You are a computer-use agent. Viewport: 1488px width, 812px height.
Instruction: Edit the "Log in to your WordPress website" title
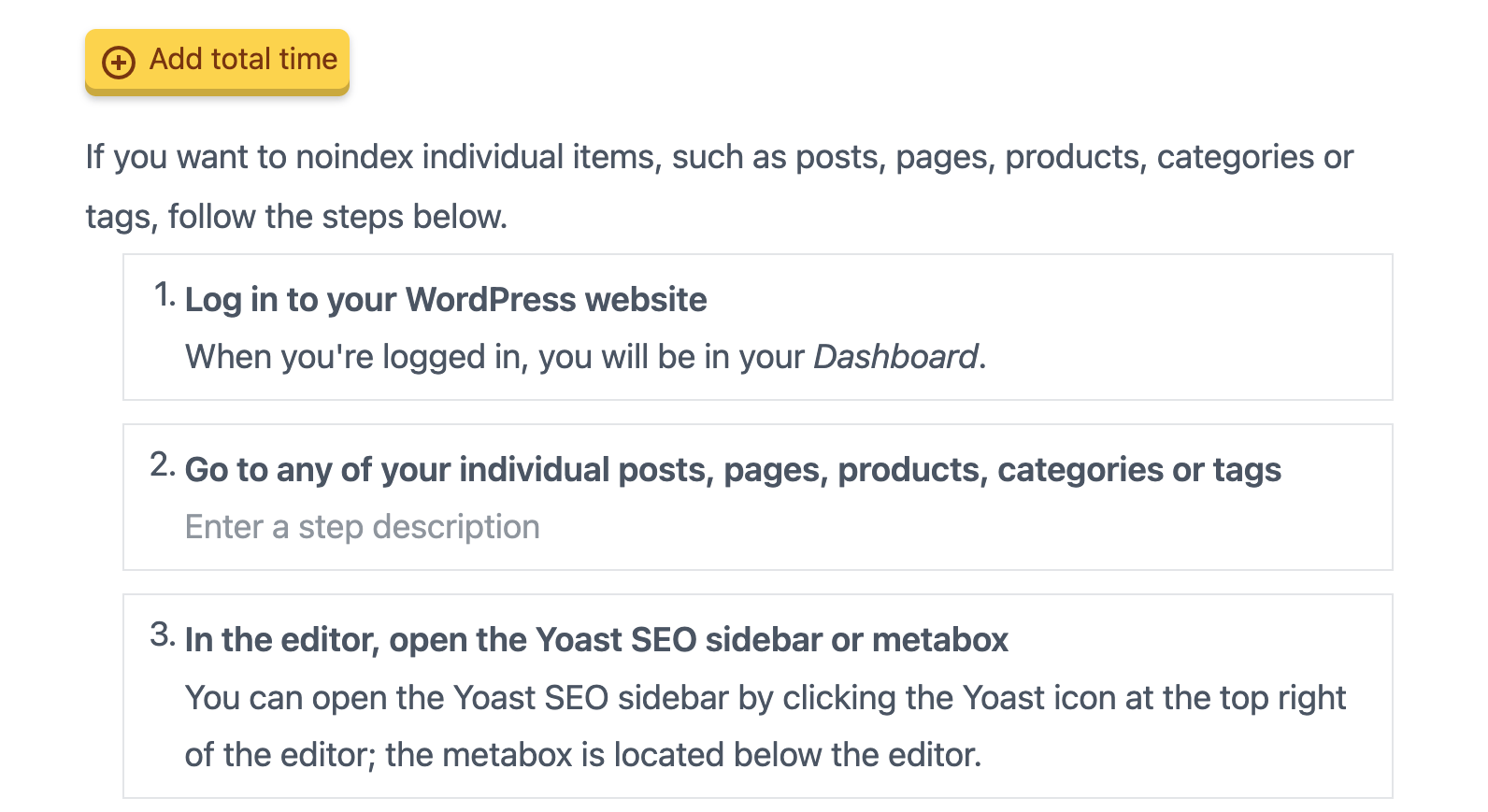pos(445,300)
